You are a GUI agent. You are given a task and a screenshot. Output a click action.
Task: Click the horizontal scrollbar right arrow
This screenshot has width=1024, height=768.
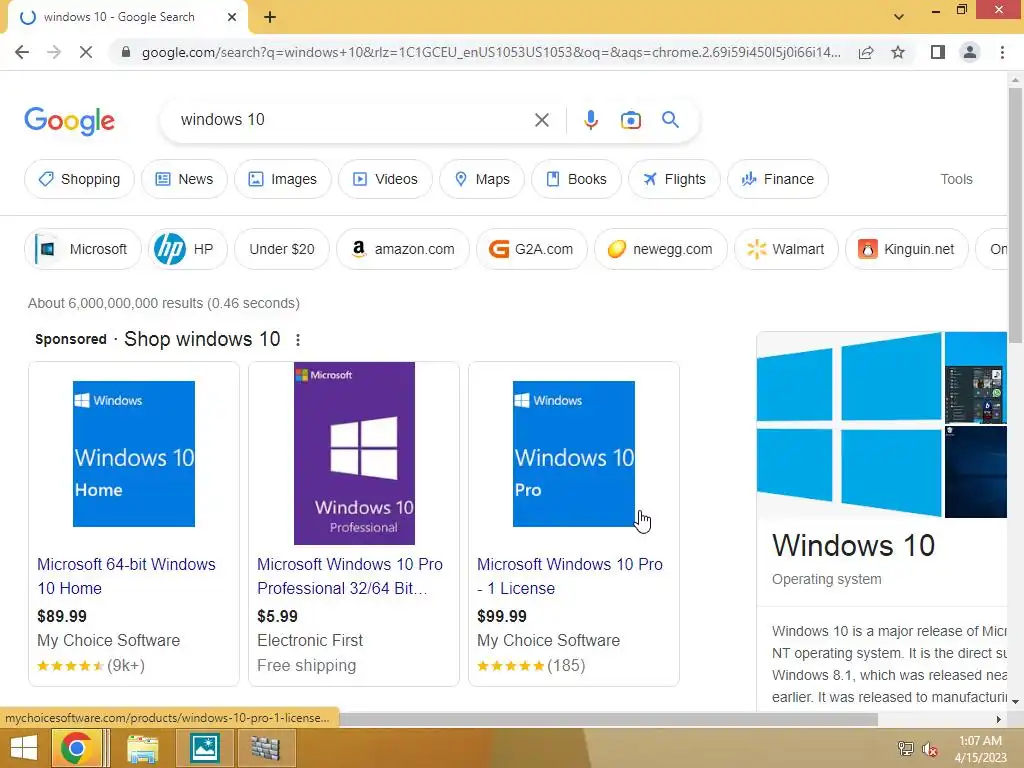tap(999, 719)
